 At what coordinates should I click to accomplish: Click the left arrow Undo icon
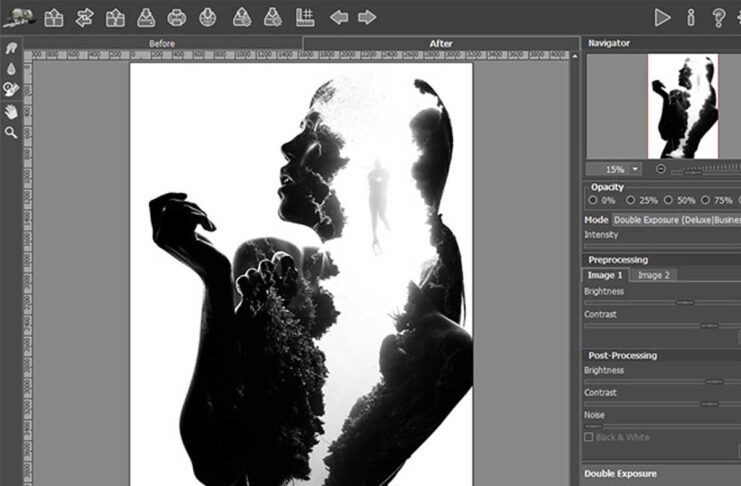pos(339,17)
